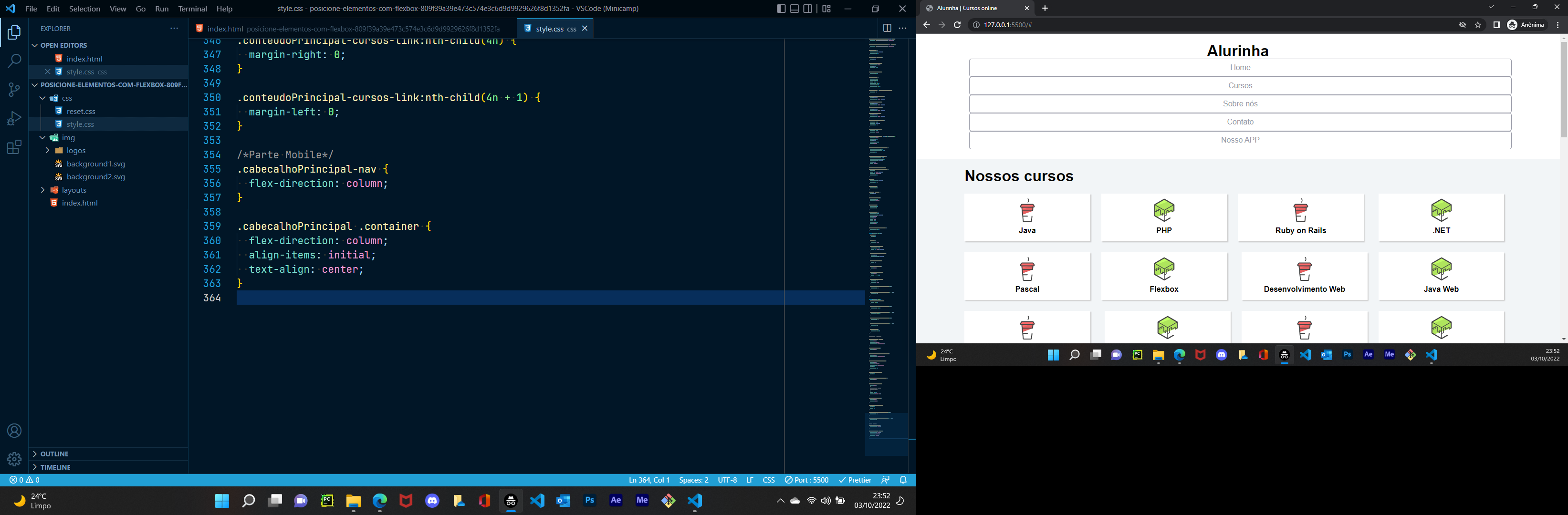Image resolution: width=1568 pixels, height=515 pixels.
Task: Open the Ruby on Rails course card
Action: 1301,217
